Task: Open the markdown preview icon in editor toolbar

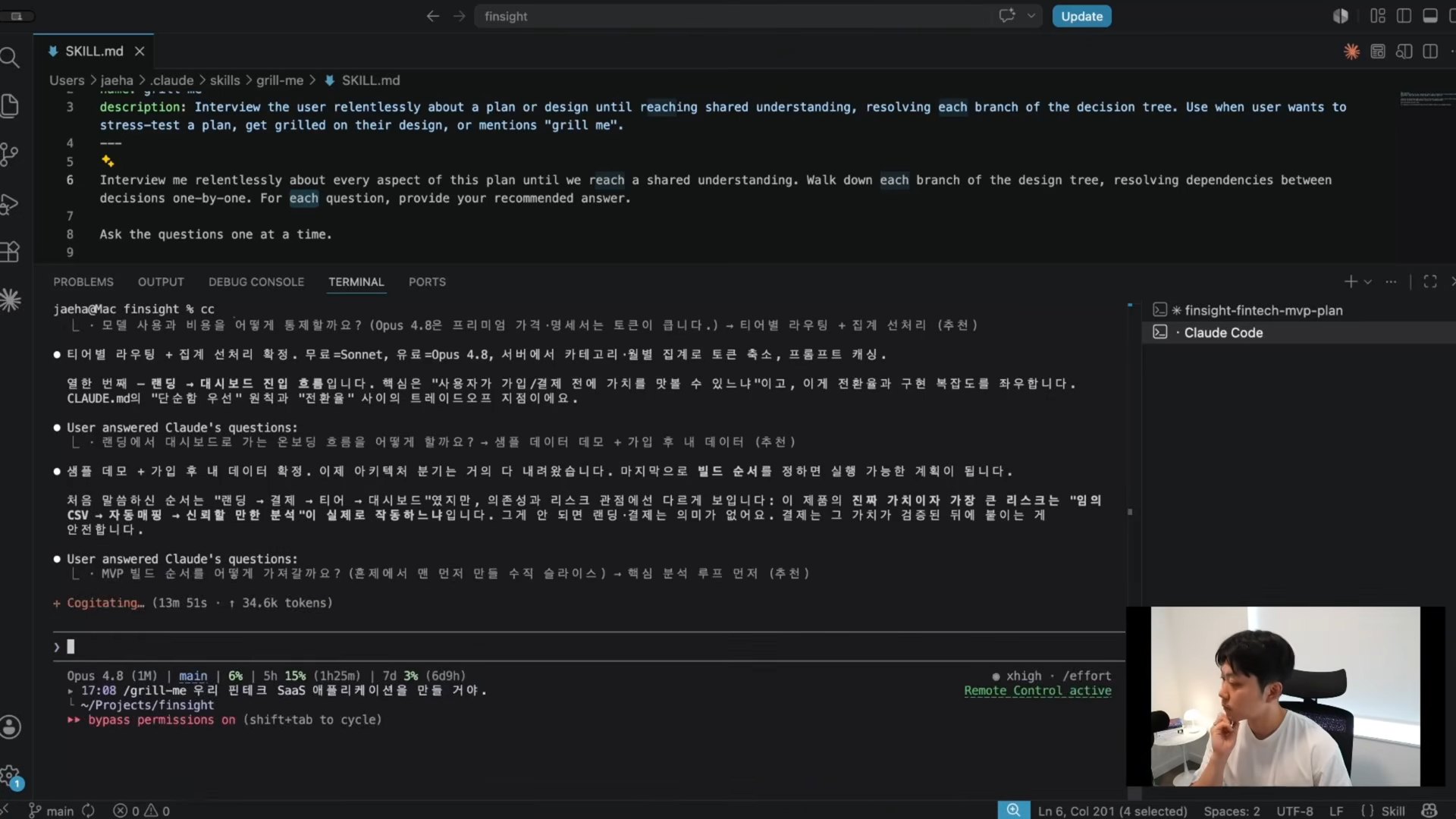Action: [1378, 52]
